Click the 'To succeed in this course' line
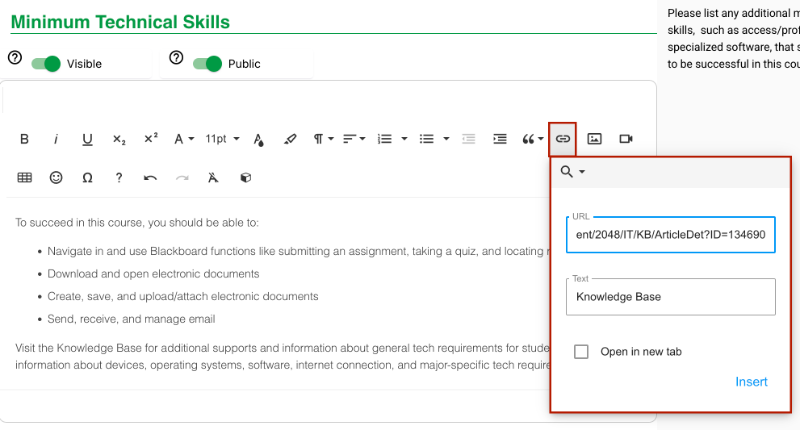Screen dimensions: 800x430 pyautogui.click(x=137, y=223)
